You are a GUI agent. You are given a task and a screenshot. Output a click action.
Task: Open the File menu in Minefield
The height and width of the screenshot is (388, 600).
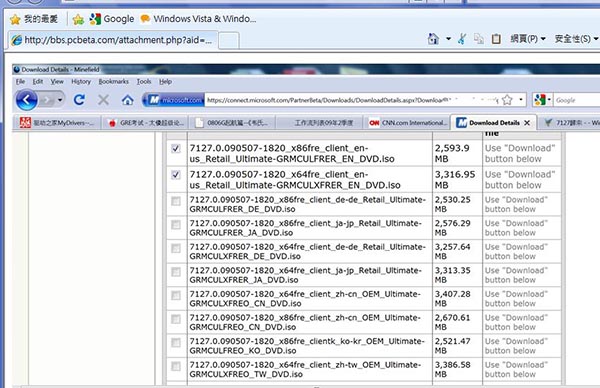click(20, 82)
